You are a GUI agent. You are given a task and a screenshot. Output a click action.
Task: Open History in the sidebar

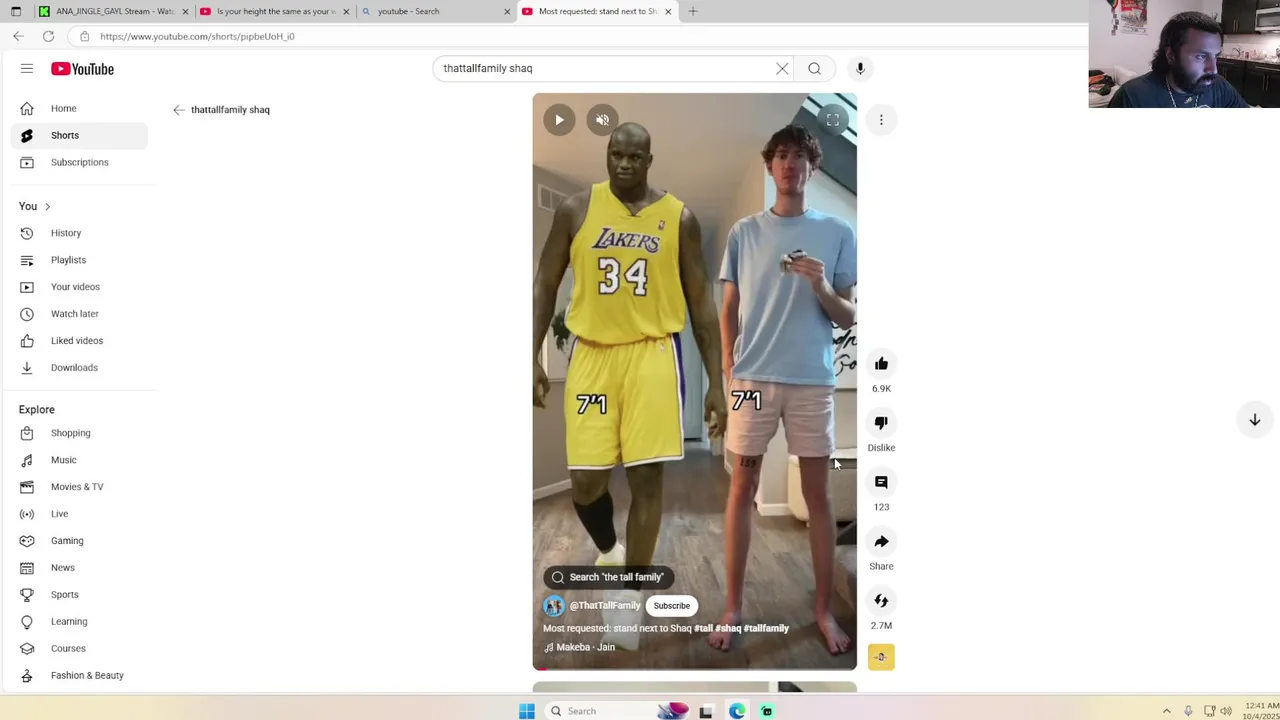79,233
